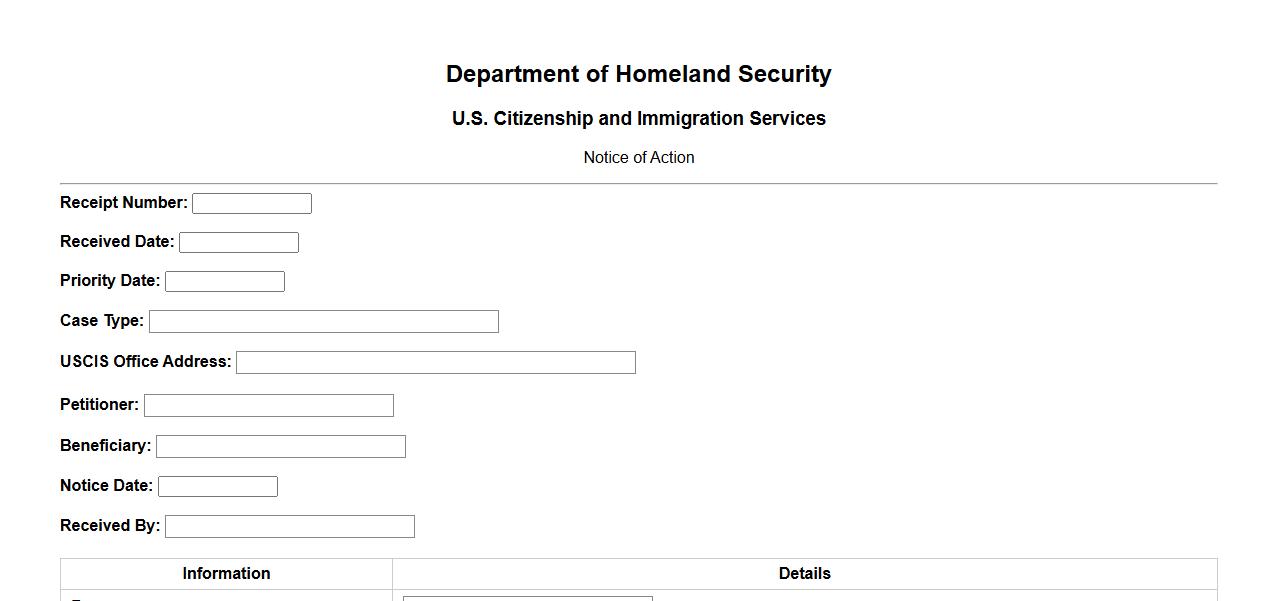This screenshot has height=601, width=1278.
Task: Focus the Received Date text box
Action: coord(239,243)
